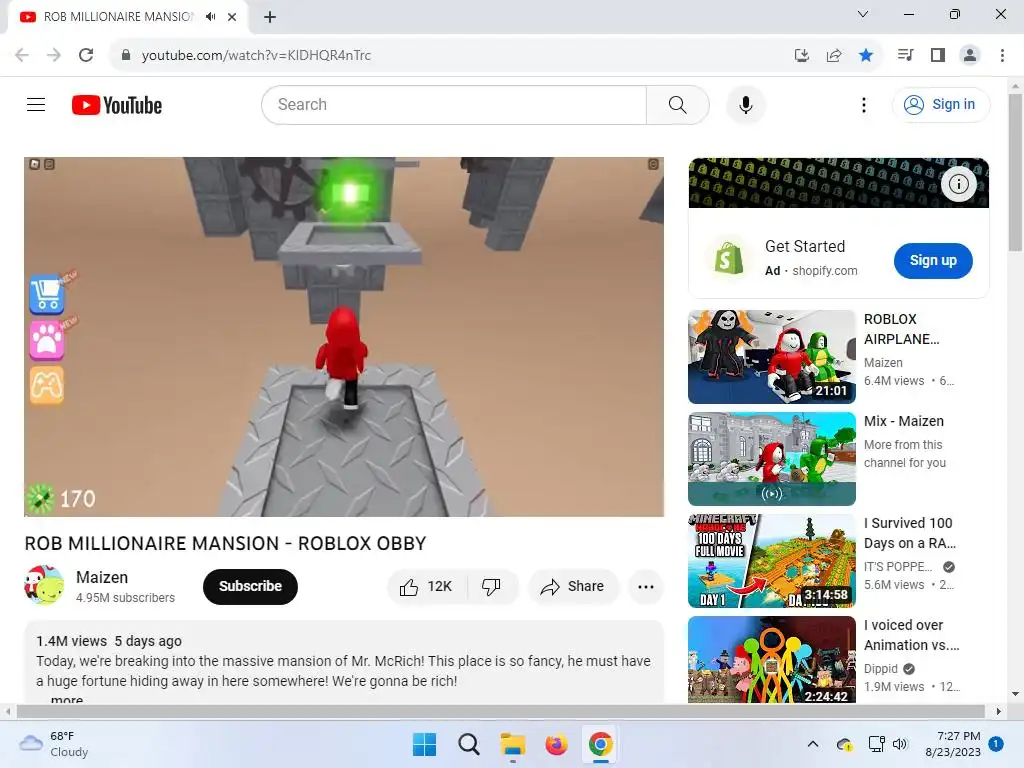Open I Survived 100 Days title

coord(910,533)
